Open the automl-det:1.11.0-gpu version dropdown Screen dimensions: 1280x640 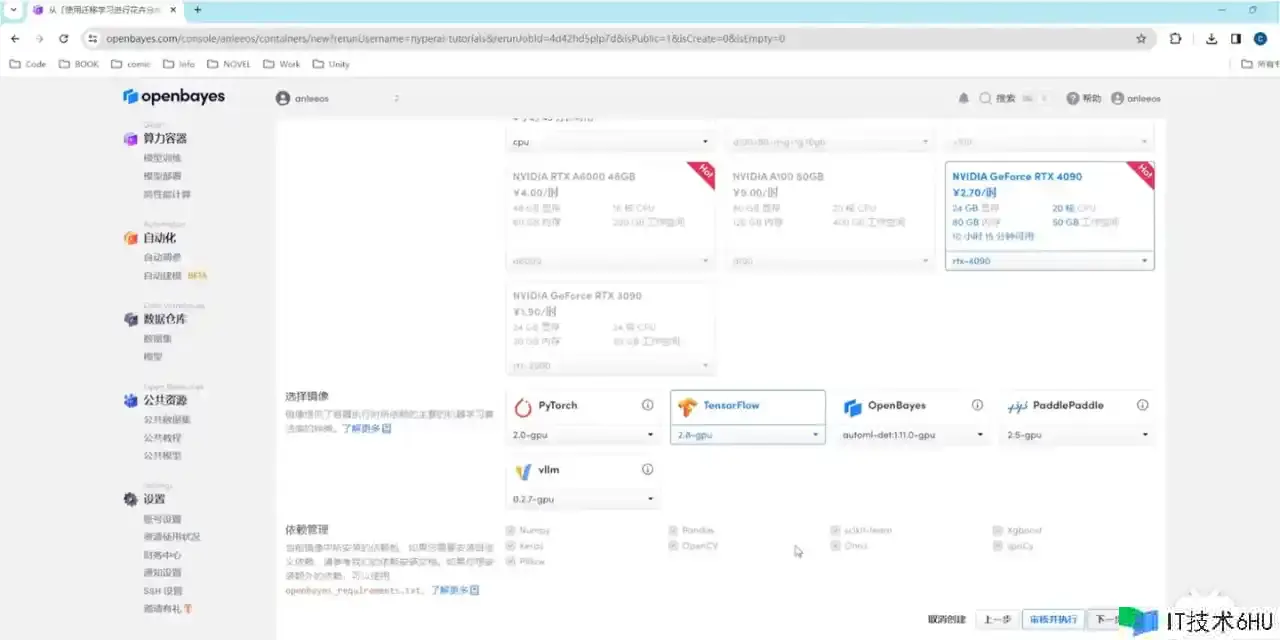(913, 435)
